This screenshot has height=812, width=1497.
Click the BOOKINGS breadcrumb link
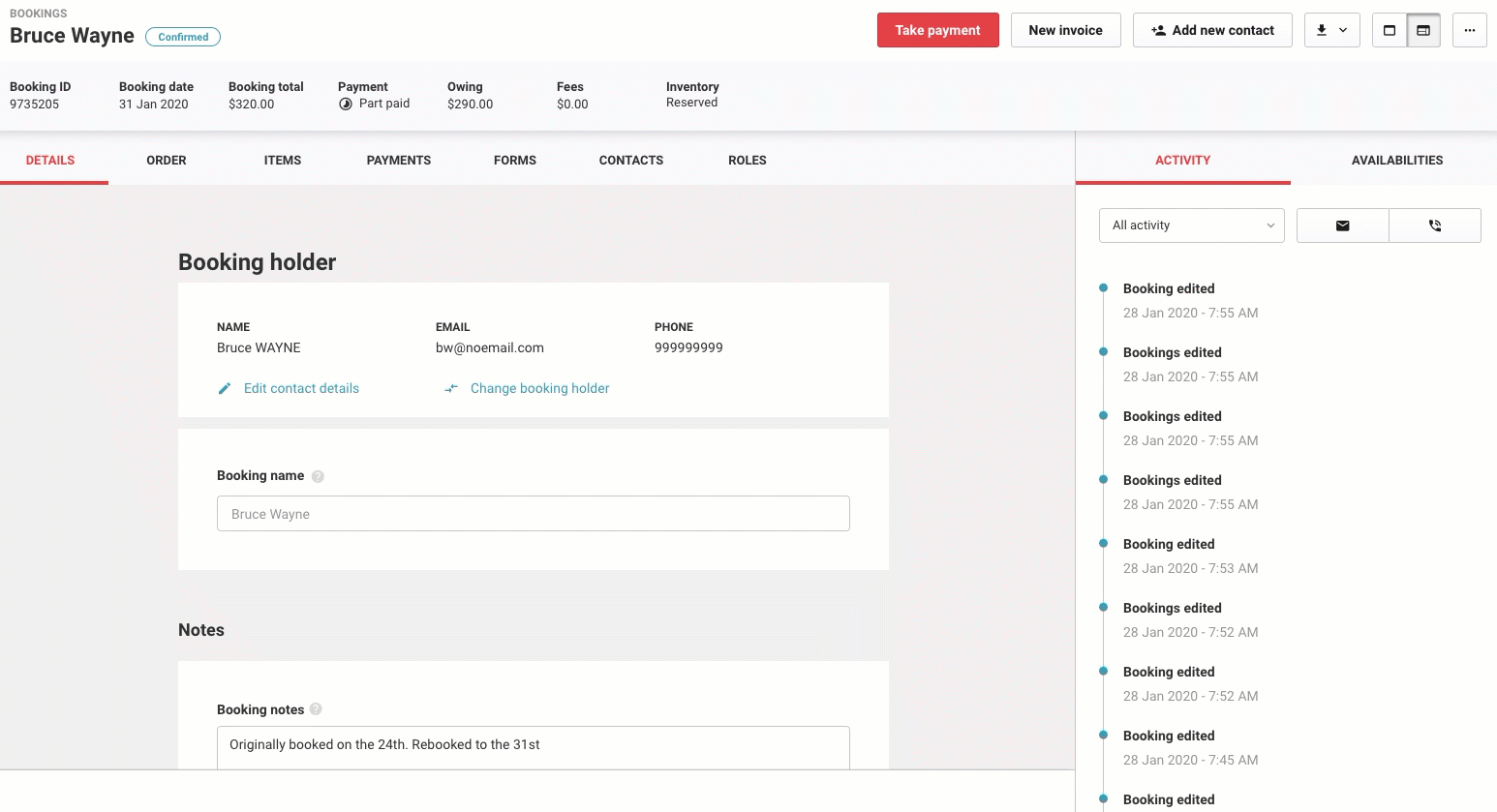click(x=39, y=14)
